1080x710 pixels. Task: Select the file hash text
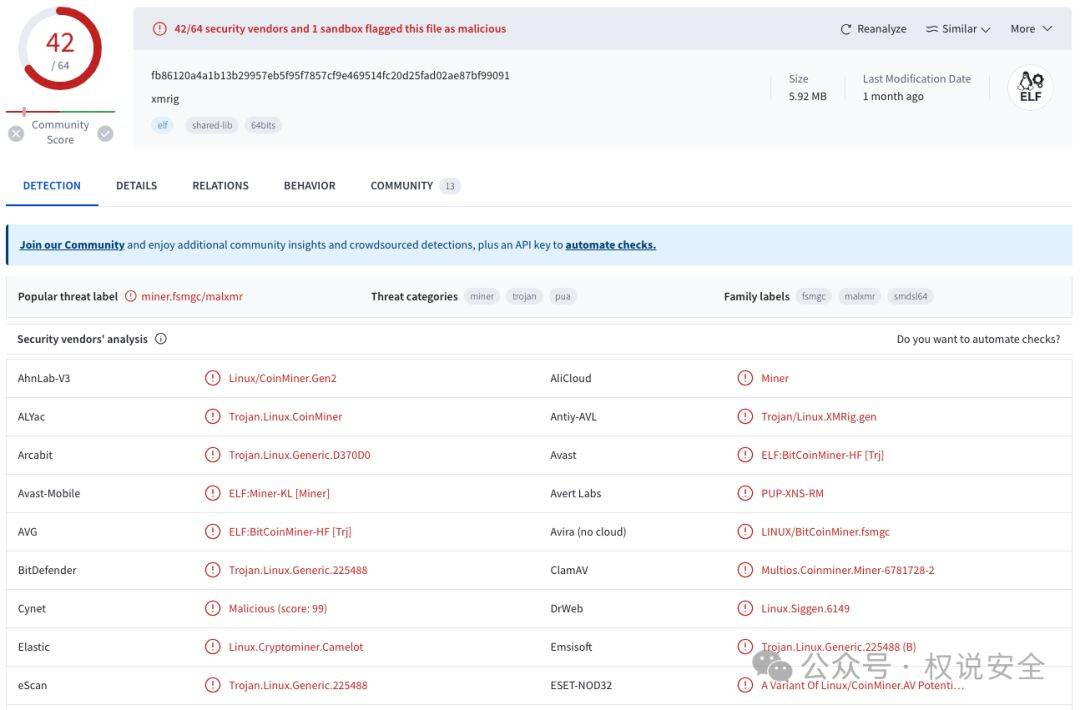pyautogui.click(x=330, y=75)
